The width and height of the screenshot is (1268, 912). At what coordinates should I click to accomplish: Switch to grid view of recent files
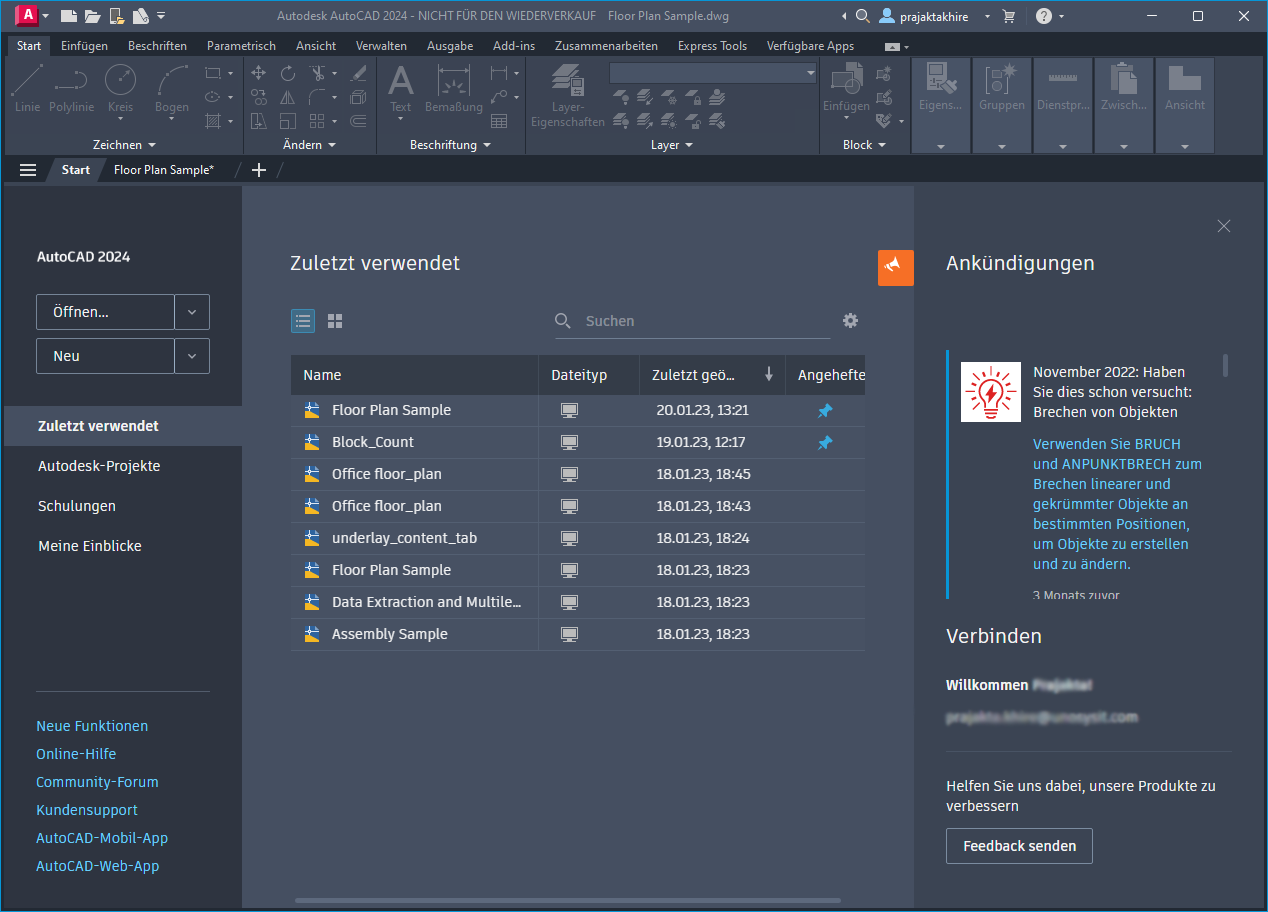pos(335,321)
